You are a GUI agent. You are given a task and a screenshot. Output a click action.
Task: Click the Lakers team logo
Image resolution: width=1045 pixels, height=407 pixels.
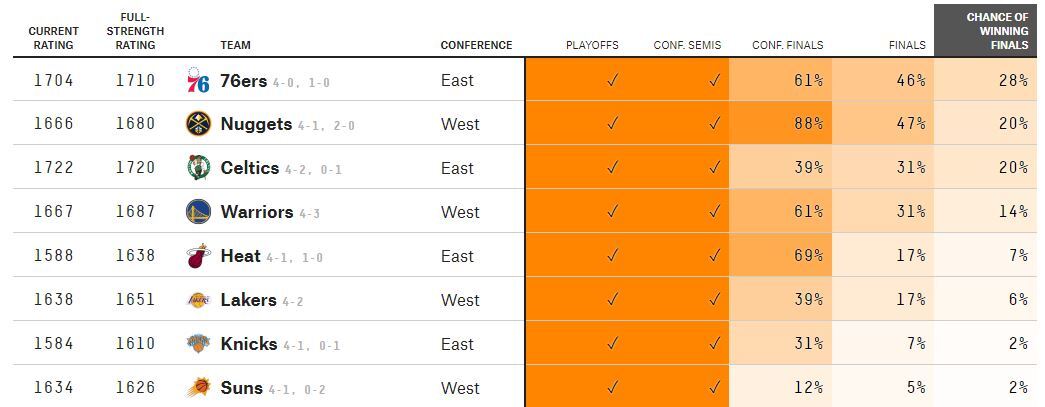pyautogui.click(x=198, y=300)
